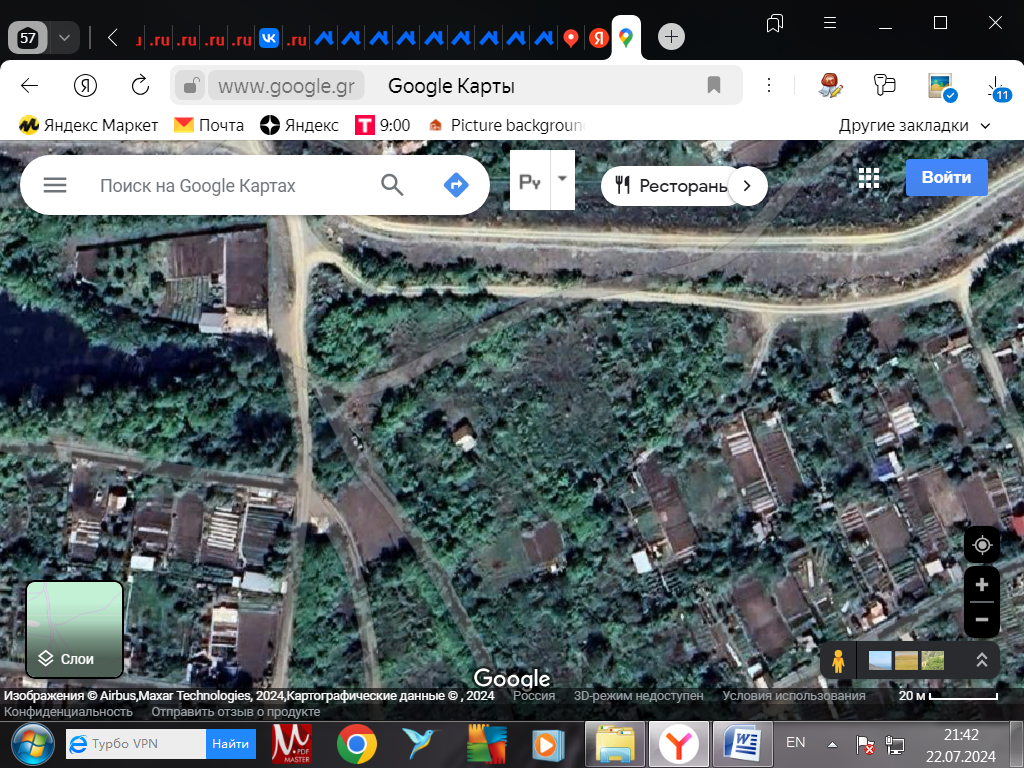
Task: Open the Picture background bookmark
Action: [506, 125]
